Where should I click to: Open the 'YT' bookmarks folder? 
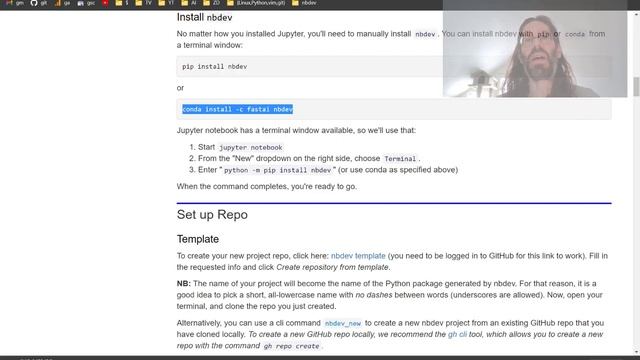166,3
